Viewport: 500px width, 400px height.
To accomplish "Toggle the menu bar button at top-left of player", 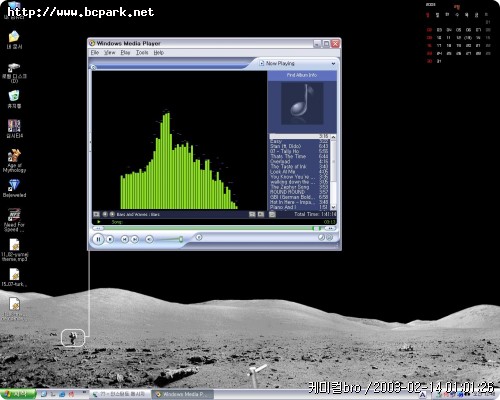I will (94, 68).
